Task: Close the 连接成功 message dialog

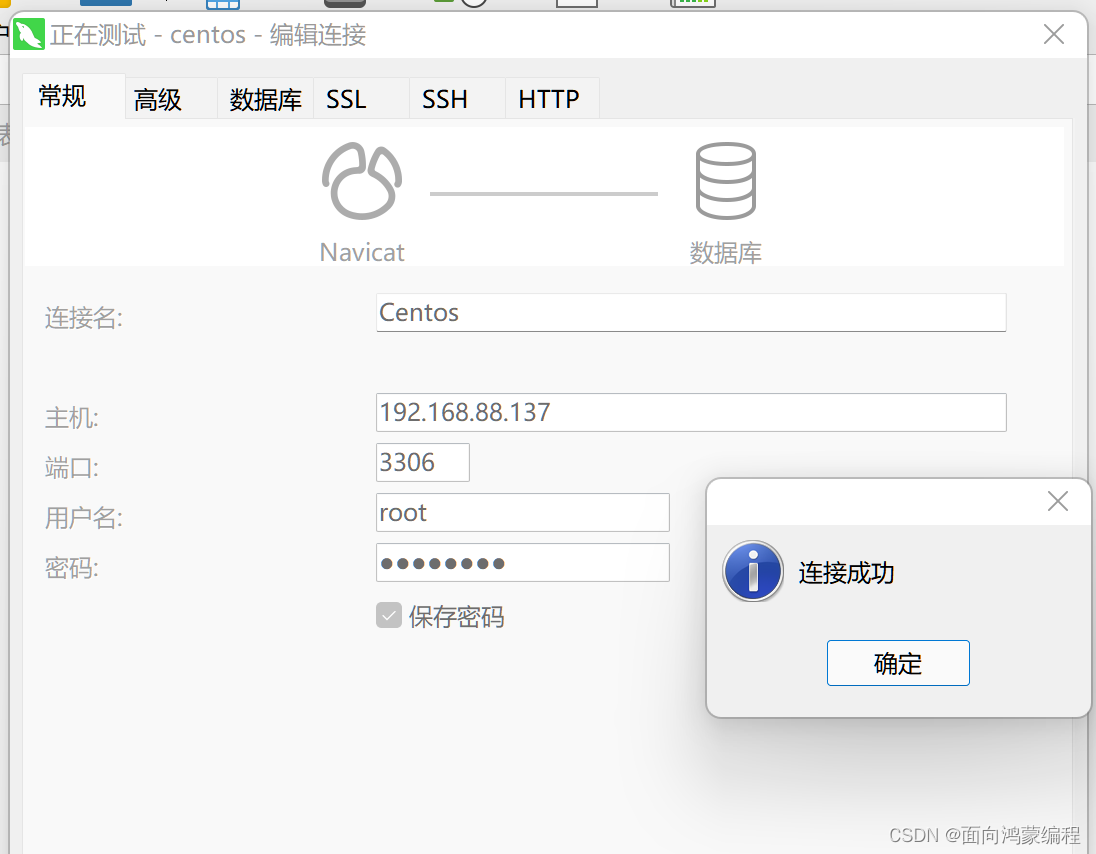Action: [x=1058, y=501]
